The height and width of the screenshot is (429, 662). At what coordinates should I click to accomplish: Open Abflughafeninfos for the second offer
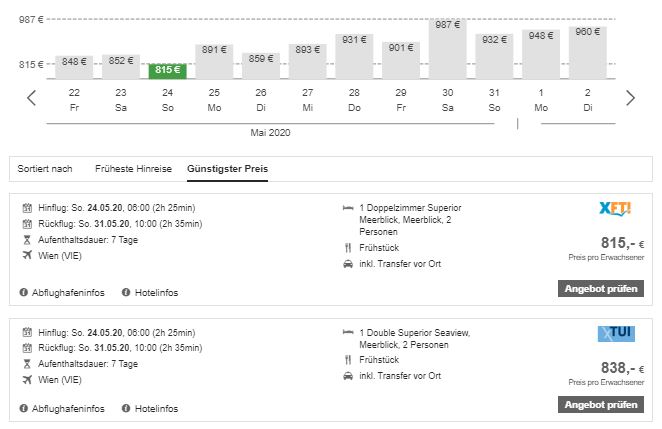tap(62, 409)
